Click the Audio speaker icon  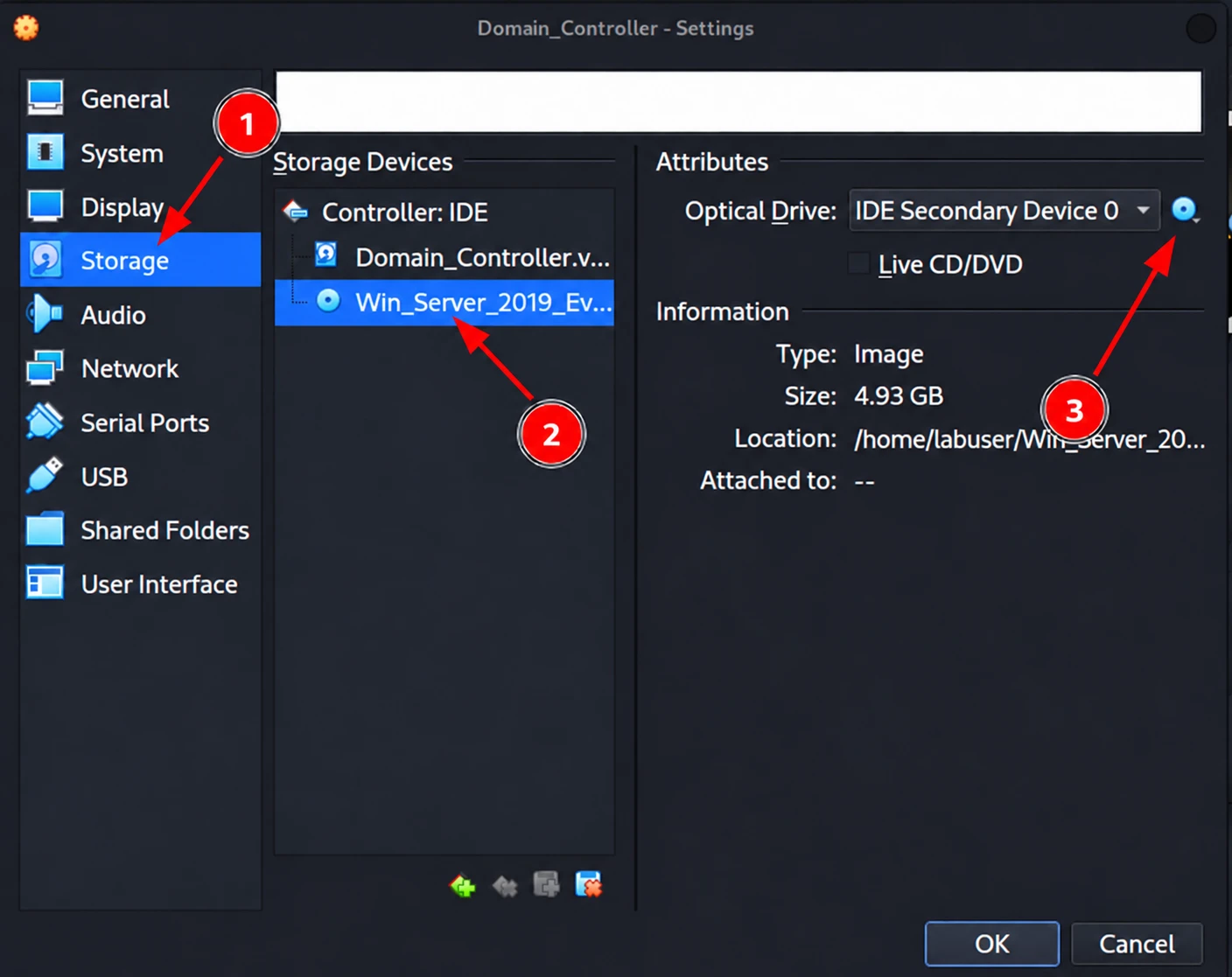[x=45, y=314]
